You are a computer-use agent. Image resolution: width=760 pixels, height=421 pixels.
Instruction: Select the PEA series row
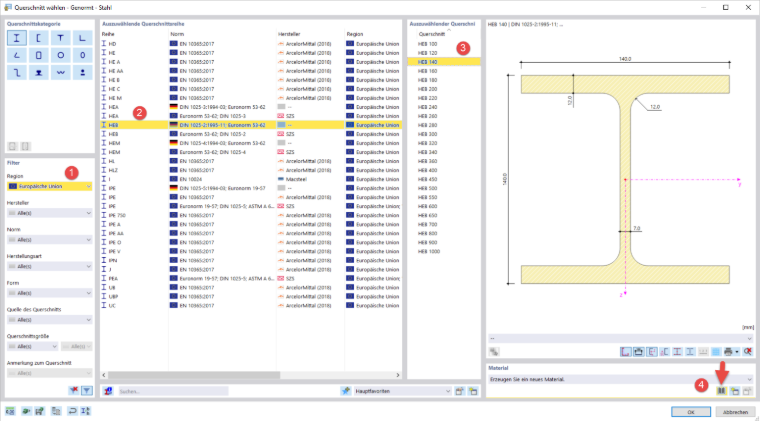pyautogui.click(x=251, y=279)
